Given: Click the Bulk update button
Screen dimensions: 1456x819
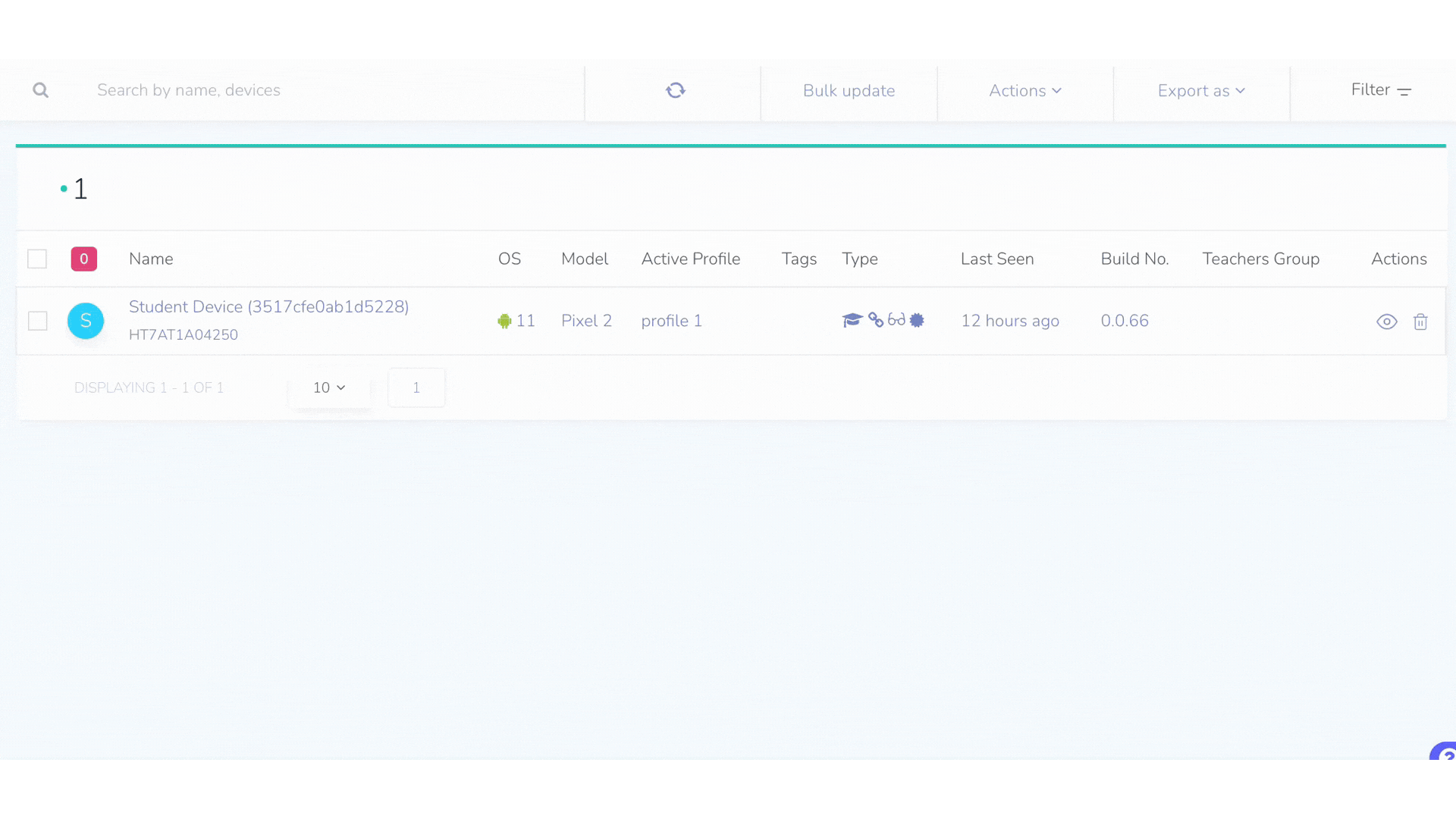Looking at the screenshot, I should (x=849, y=91).
